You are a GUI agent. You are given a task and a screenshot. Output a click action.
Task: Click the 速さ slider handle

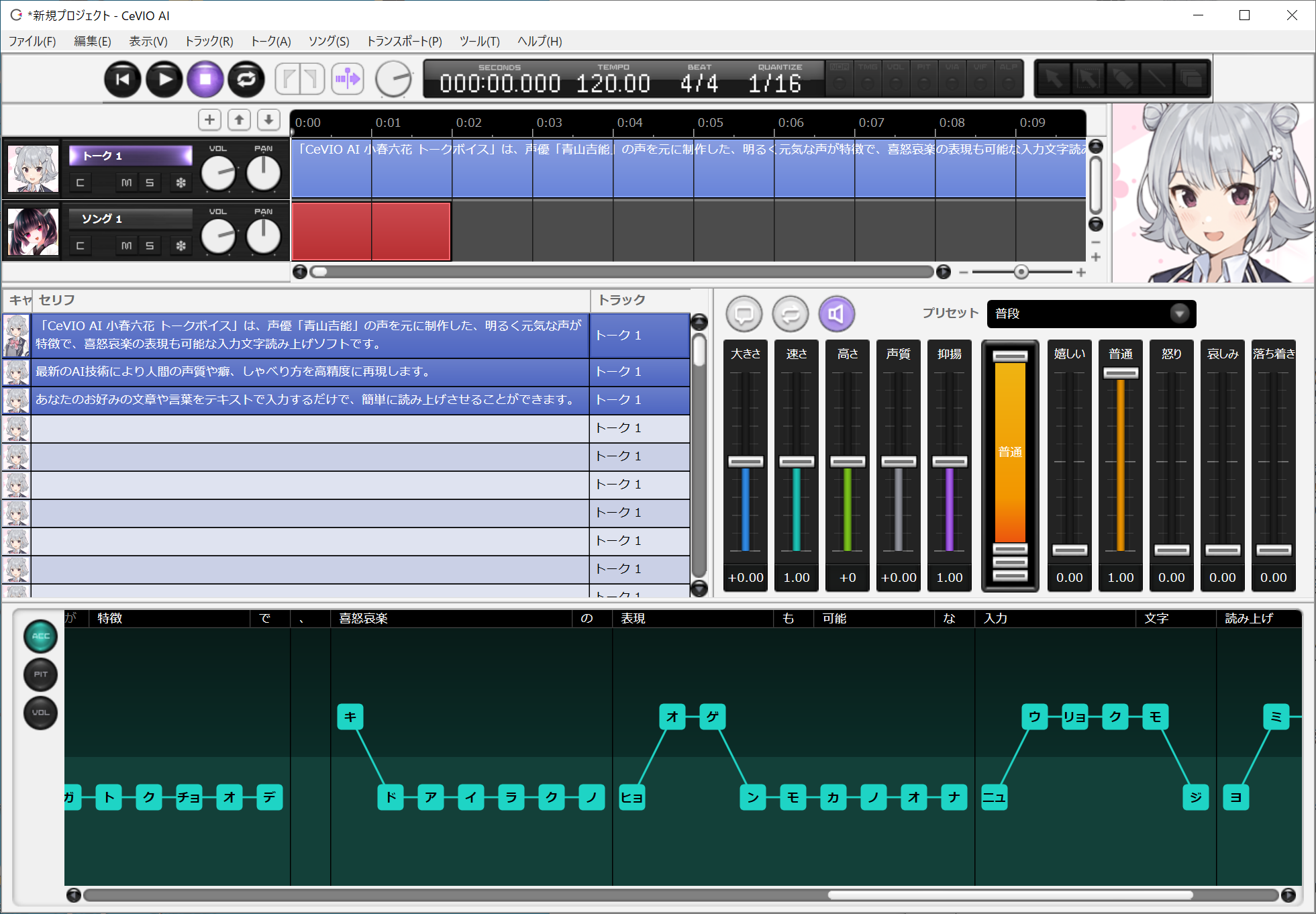797,462
